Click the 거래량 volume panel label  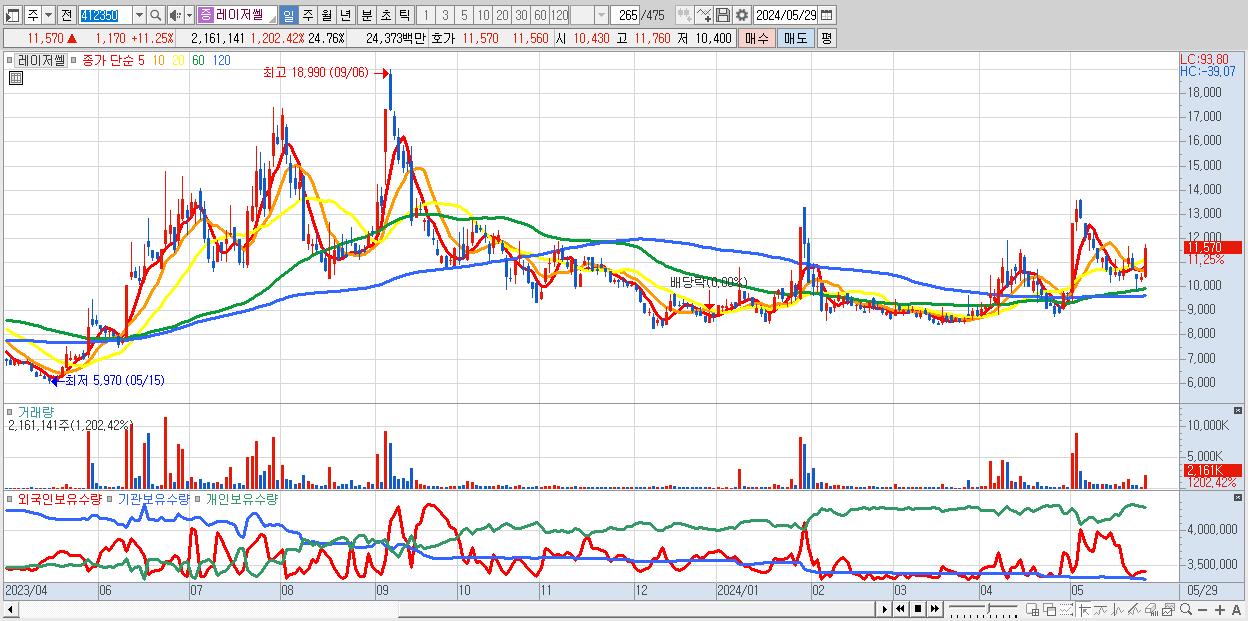tap(36, 412)
